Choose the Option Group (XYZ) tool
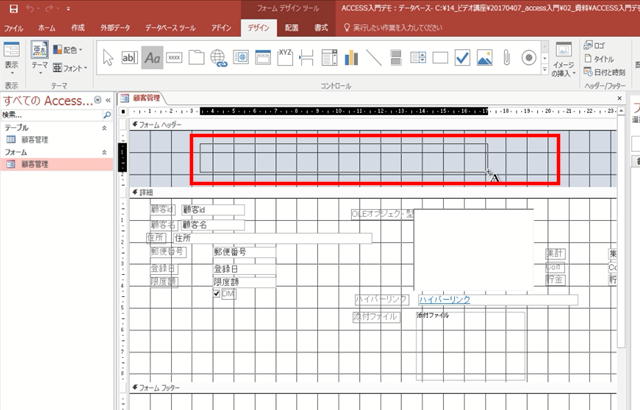The image size is (640, 410). [x=285, y=58]
